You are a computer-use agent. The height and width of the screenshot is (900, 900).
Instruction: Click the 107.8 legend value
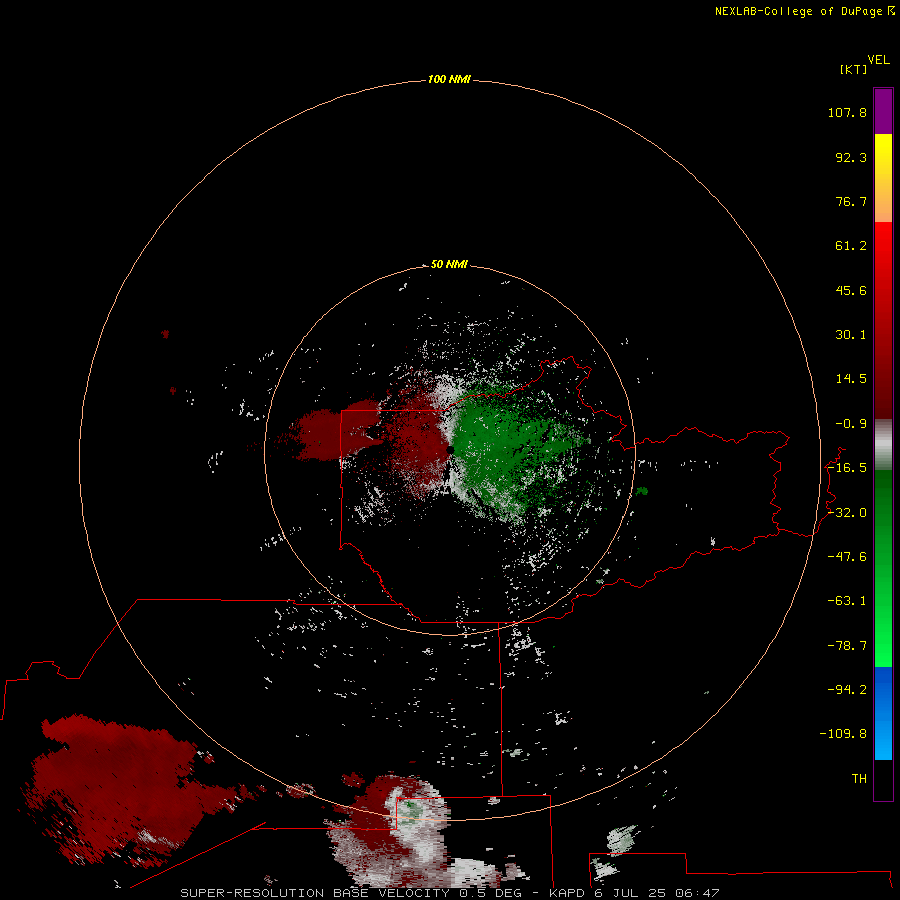point(847,112)
